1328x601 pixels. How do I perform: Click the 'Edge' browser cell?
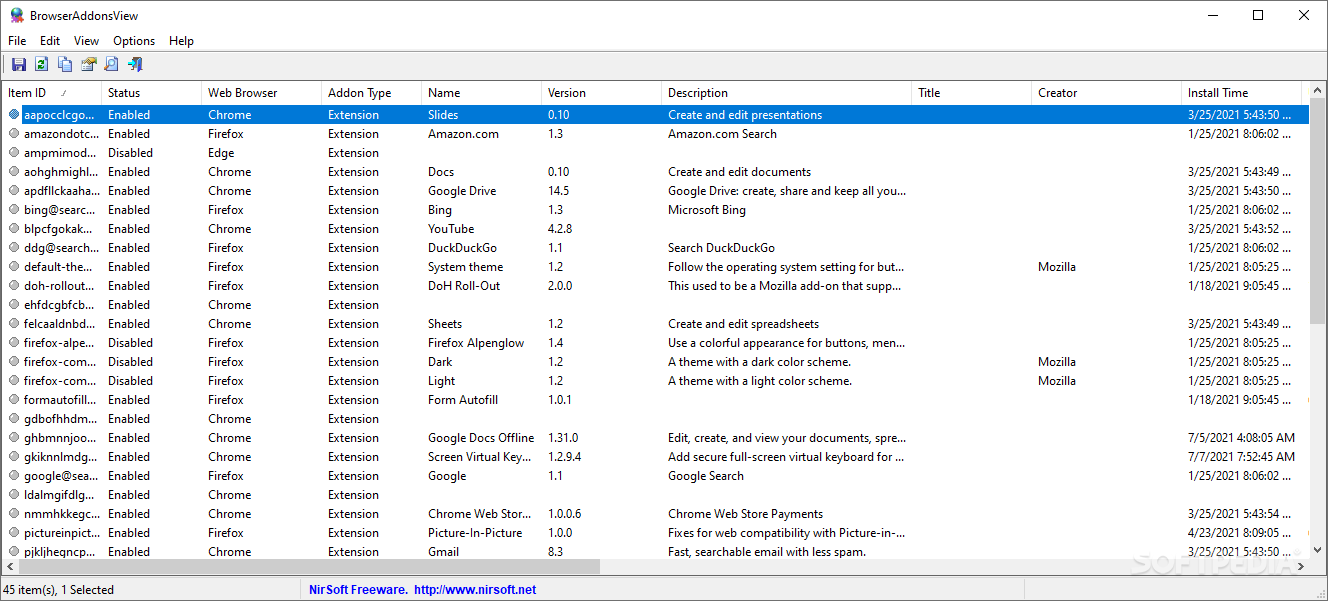pos(221,153)
